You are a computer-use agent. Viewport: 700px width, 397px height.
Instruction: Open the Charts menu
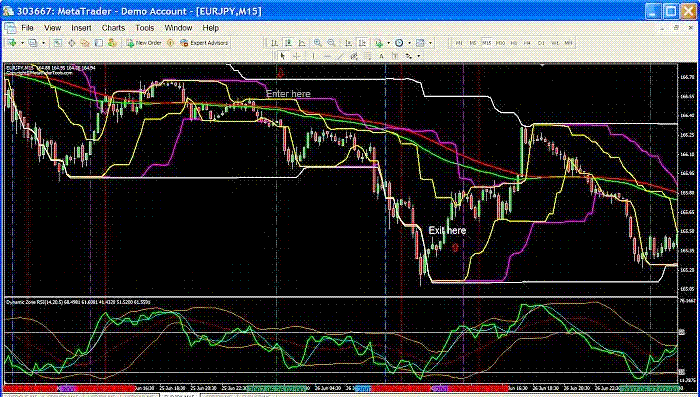113,28
